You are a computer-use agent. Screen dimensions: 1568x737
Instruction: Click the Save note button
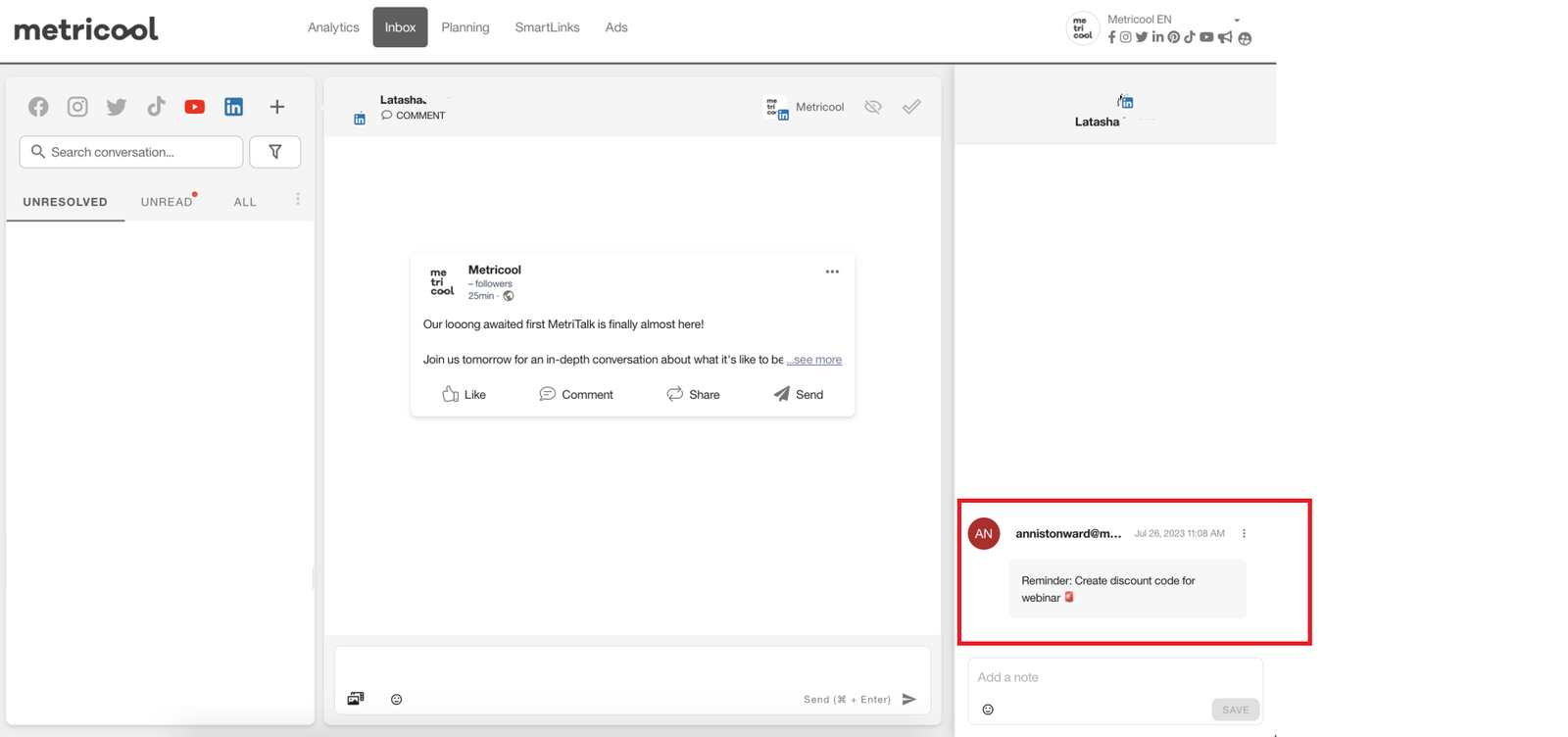click(x=1235, y=710)
